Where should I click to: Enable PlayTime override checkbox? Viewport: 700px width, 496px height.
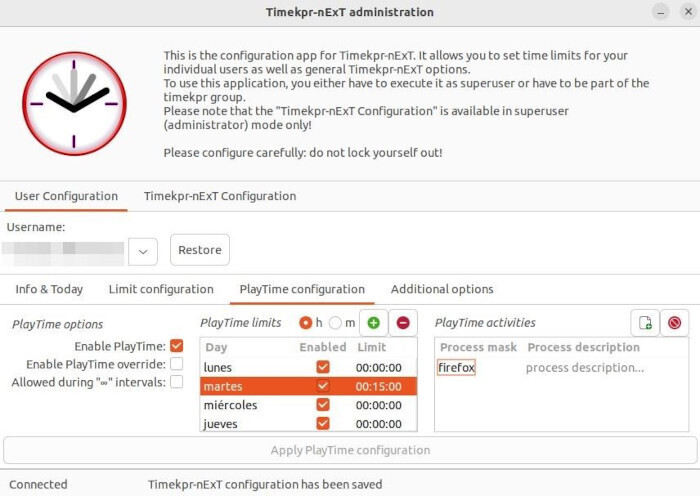tap(176, 364)
